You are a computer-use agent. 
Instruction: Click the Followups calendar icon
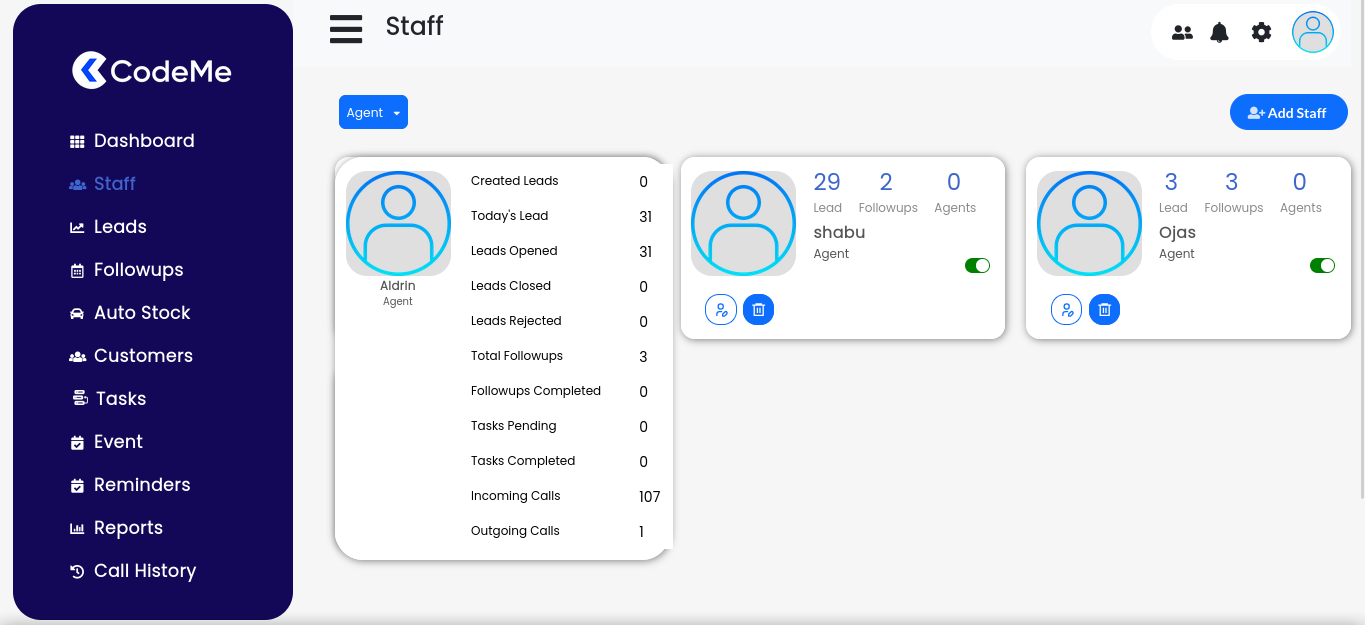point(77,271)
